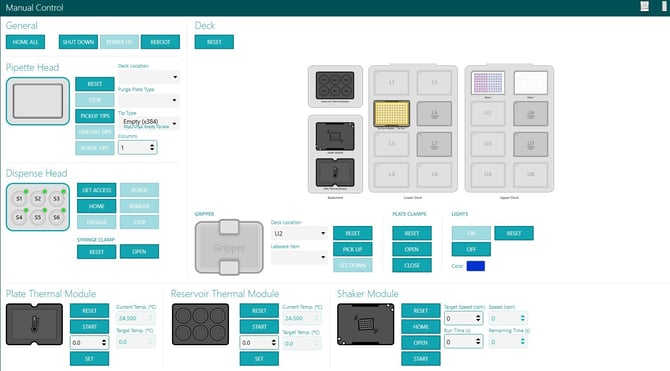Viewport: 670px width, 371px height.
Task: Click deck slot L1 on Lower Deck
Action: (391, 82)
